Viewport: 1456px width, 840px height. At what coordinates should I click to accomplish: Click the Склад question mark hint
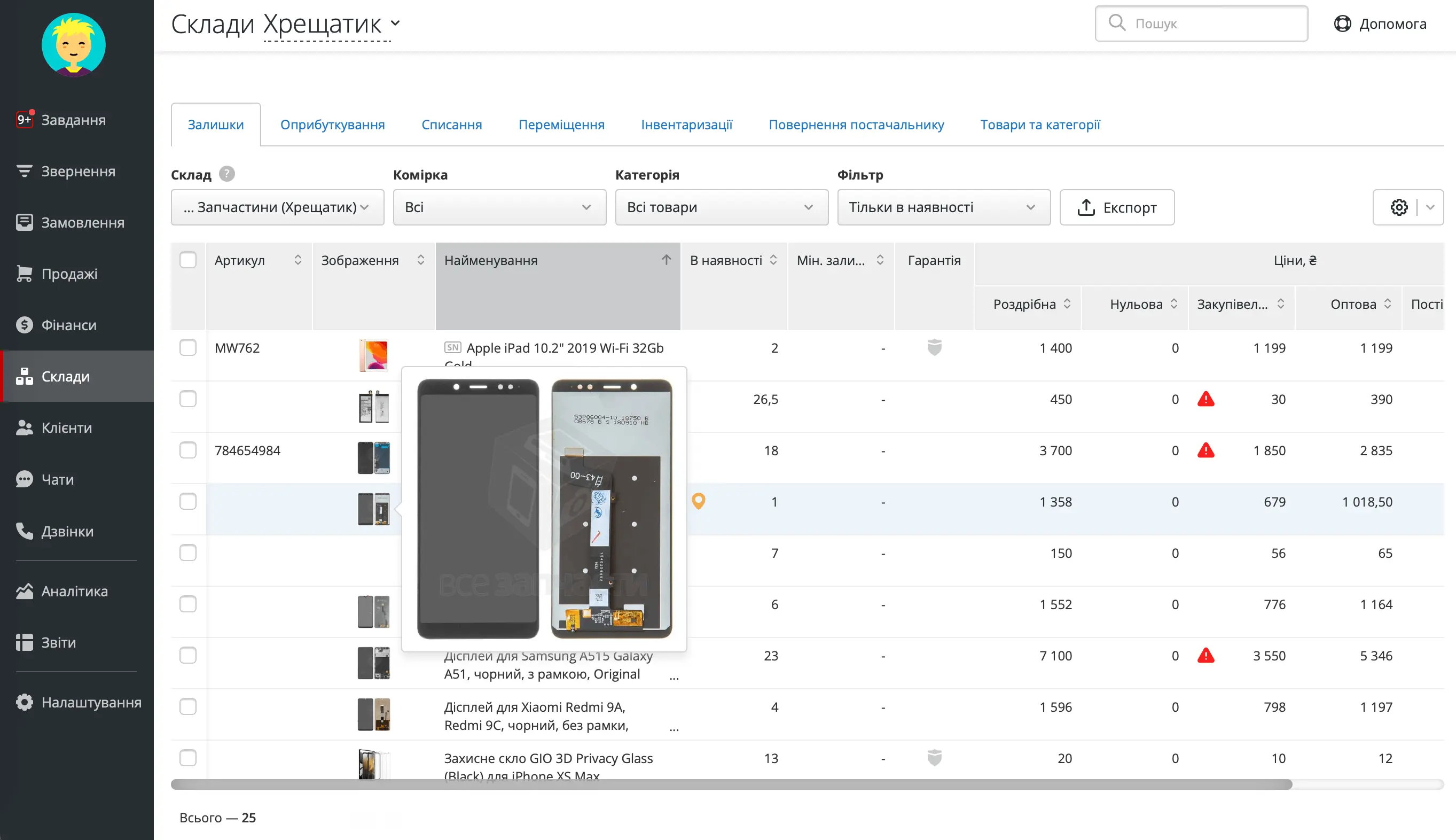(227, 174)
